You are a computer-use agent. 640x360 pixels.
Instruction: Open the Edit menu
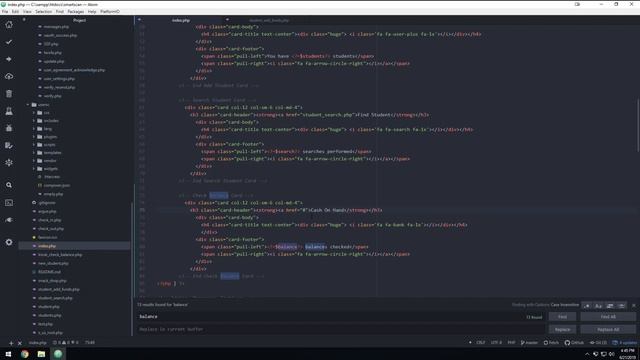pyautogui.click(x=16, y=11)
